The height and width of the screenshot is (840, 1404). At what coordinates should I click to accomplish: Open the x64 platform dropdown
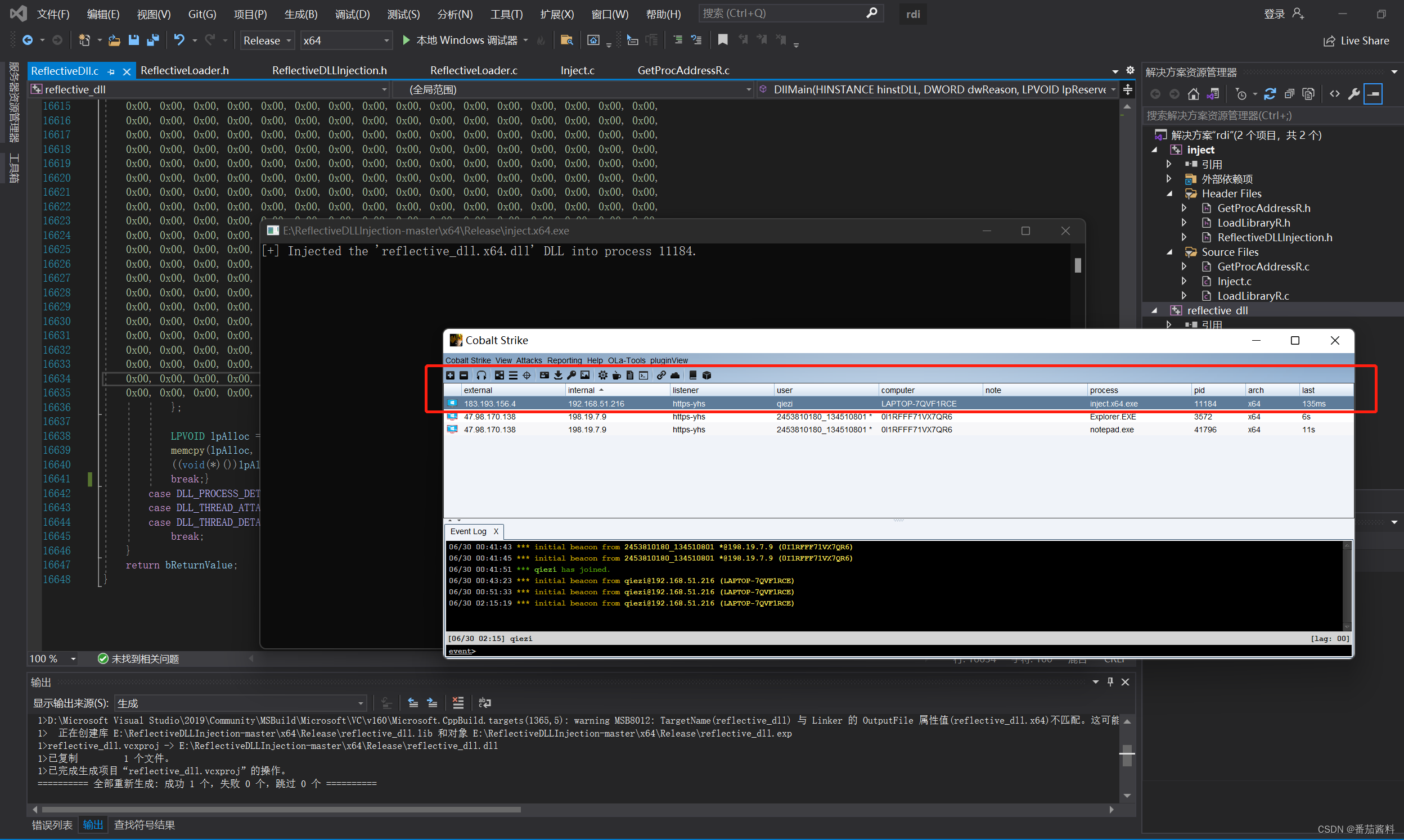pyautogui.click(x=345, y=40)
